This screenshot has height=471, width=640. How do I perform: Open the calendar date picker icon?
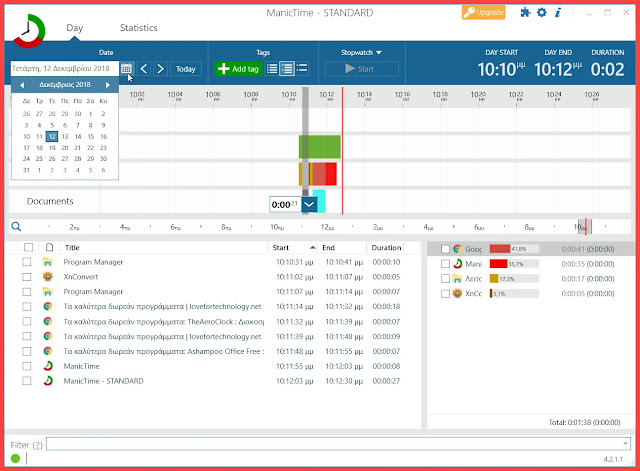[x=126, y=69]
